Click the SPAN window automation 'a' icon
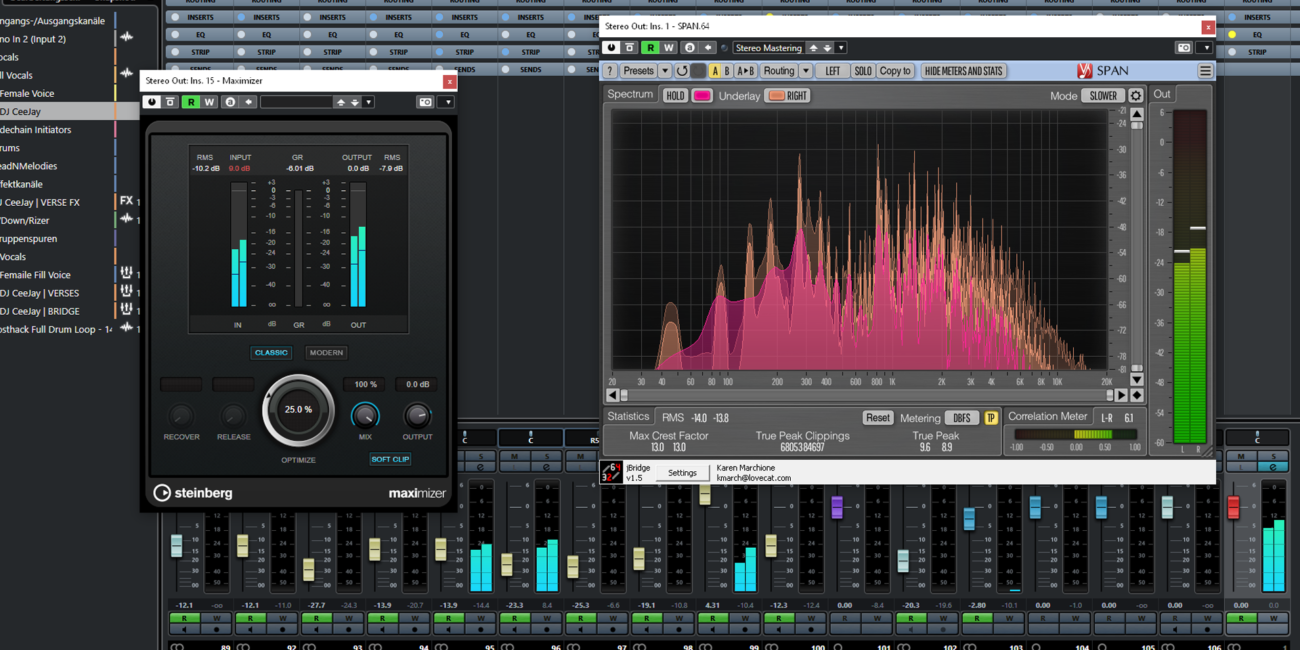 689,47
